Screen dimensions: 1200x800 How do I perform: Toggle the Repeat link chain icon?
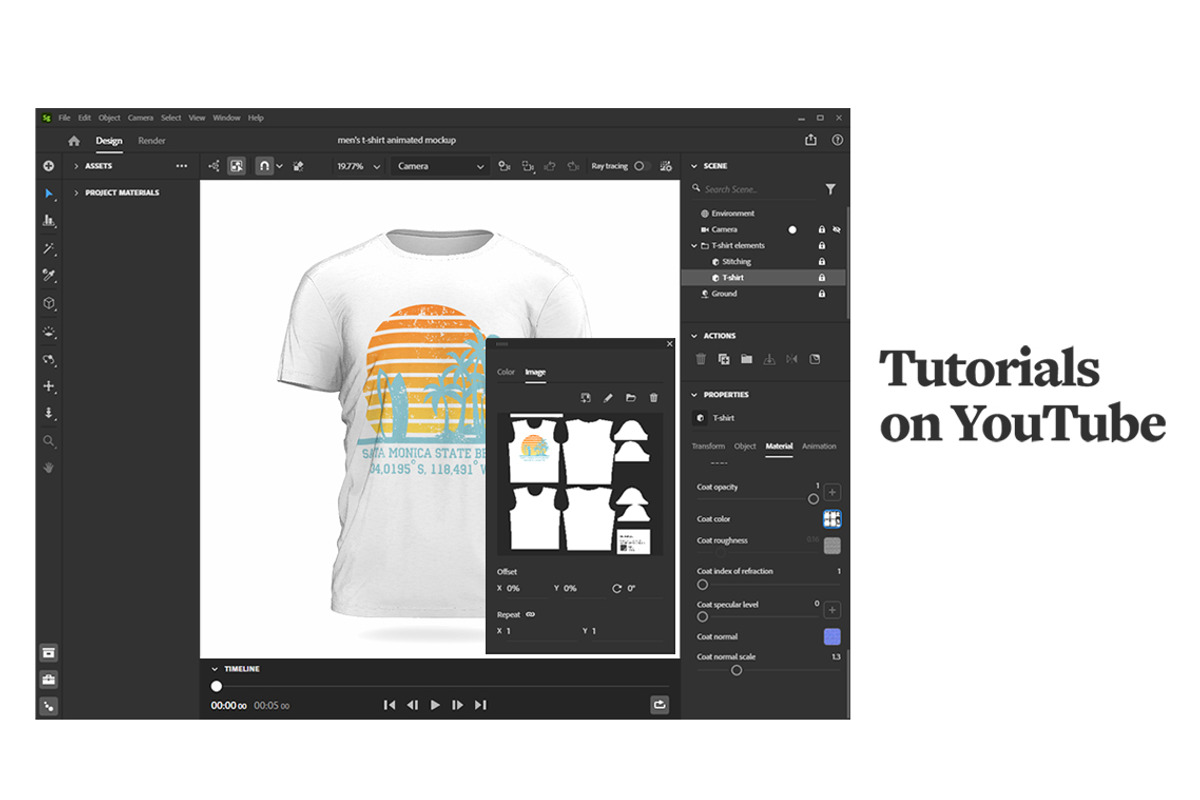(531, 614)
